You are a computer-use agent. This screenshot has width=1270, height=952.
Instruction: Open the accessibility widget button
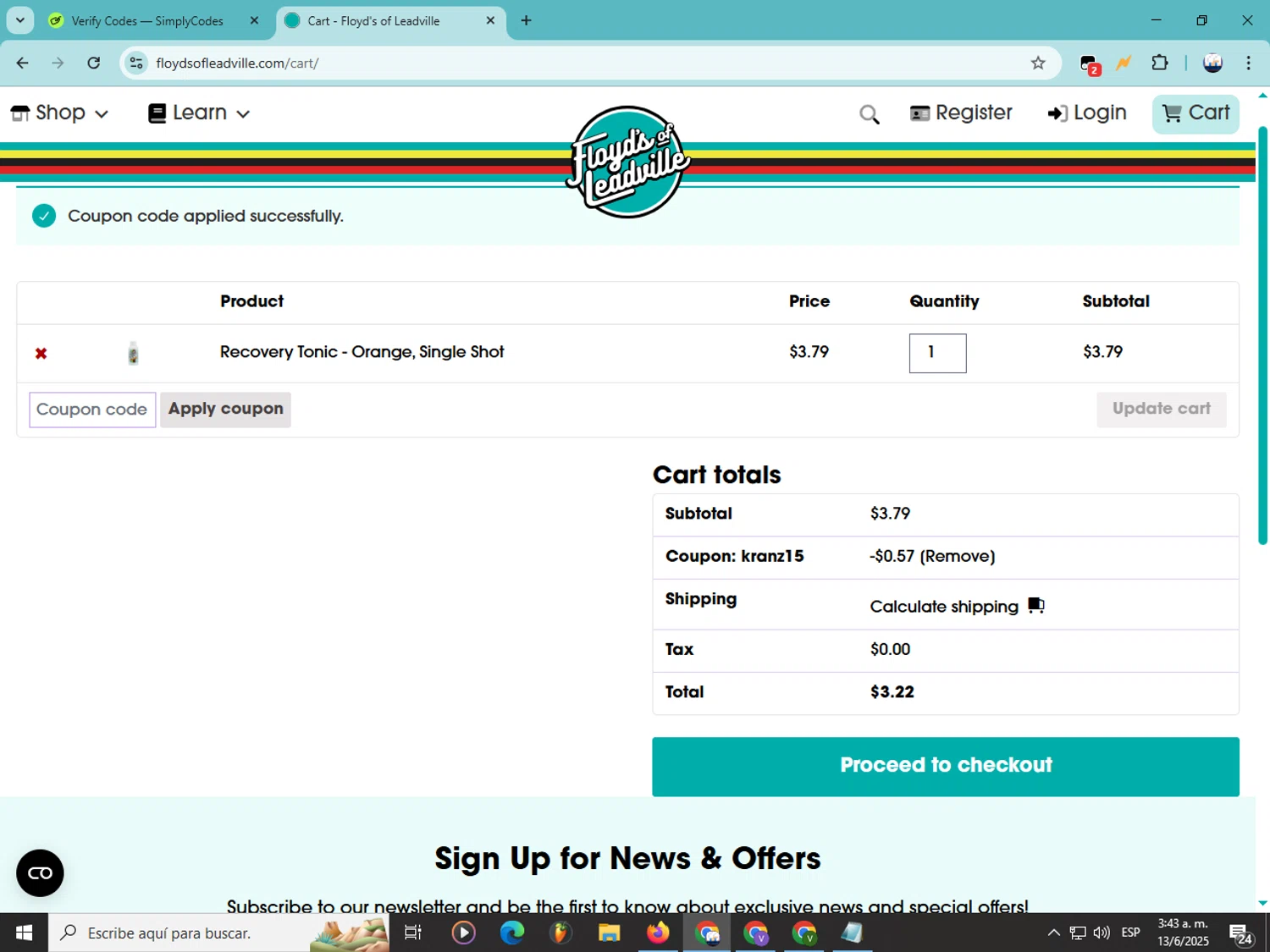tap(40, 872)
